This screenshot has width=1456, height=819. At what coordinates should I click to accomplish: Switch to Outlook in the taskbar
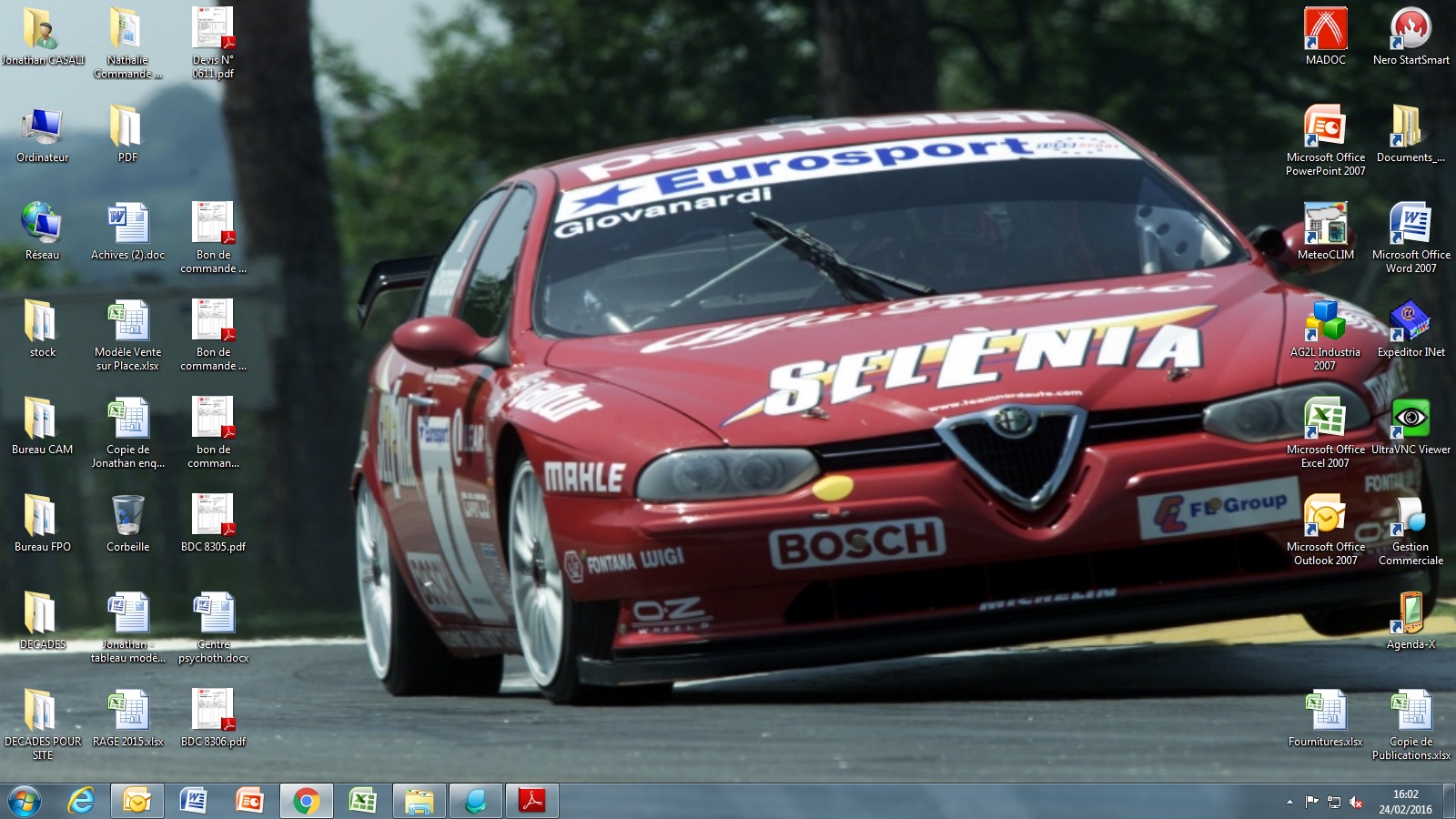pos(137,801)
